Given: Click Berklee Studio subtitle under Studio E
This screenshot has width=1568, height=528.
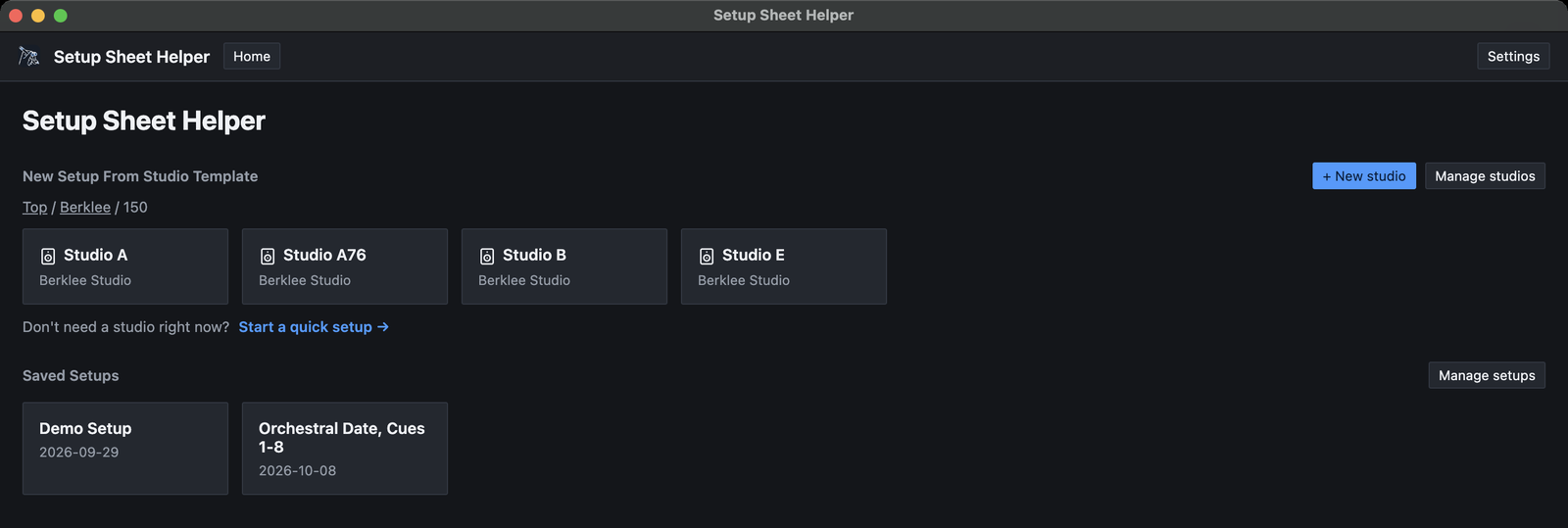Looking at the screenshot, I should click(744, 280).
